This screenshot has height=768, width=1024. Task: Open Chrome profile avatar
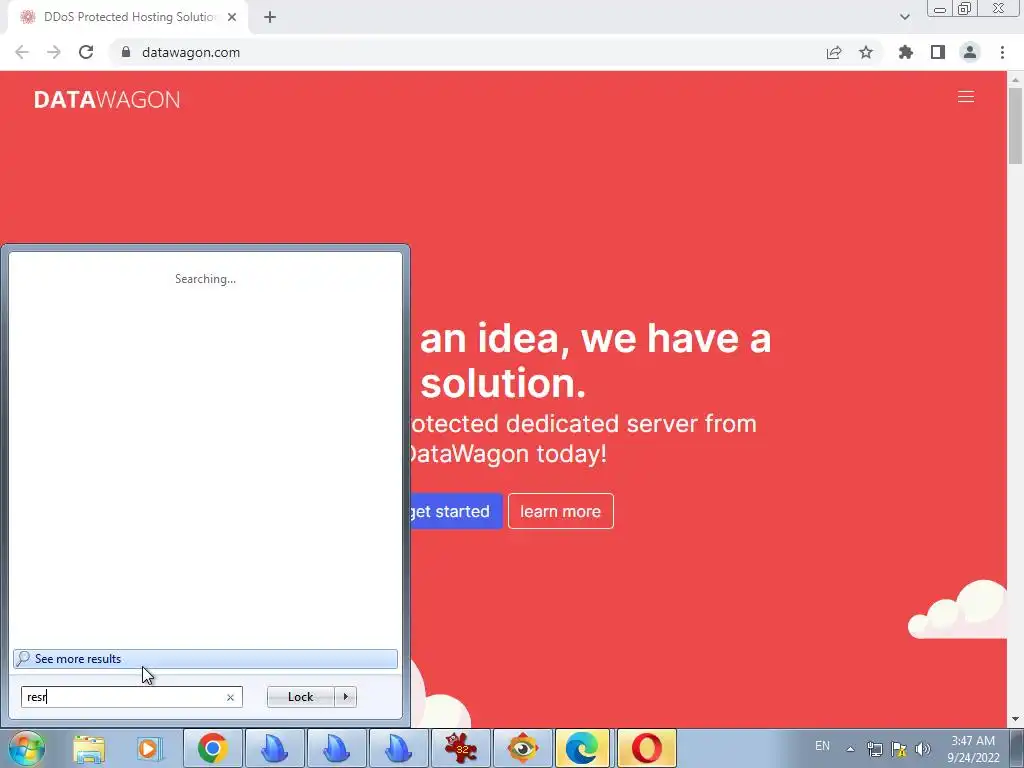(x=970, y=52)
